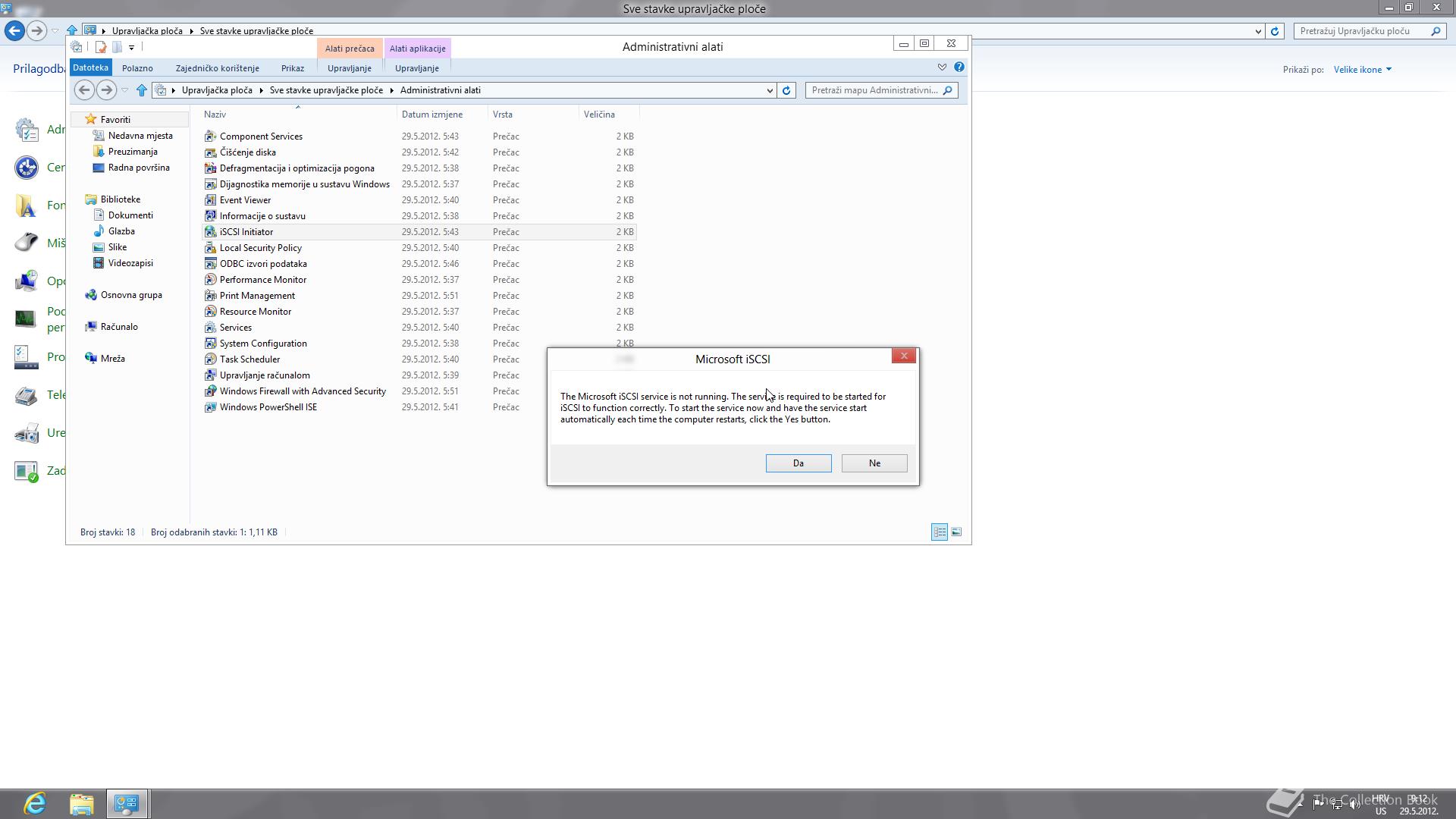Expand the breadcrumb arrow after Upravljačka ploča
The width and height of the screenshot is (1456, 819).
(261, 90)
